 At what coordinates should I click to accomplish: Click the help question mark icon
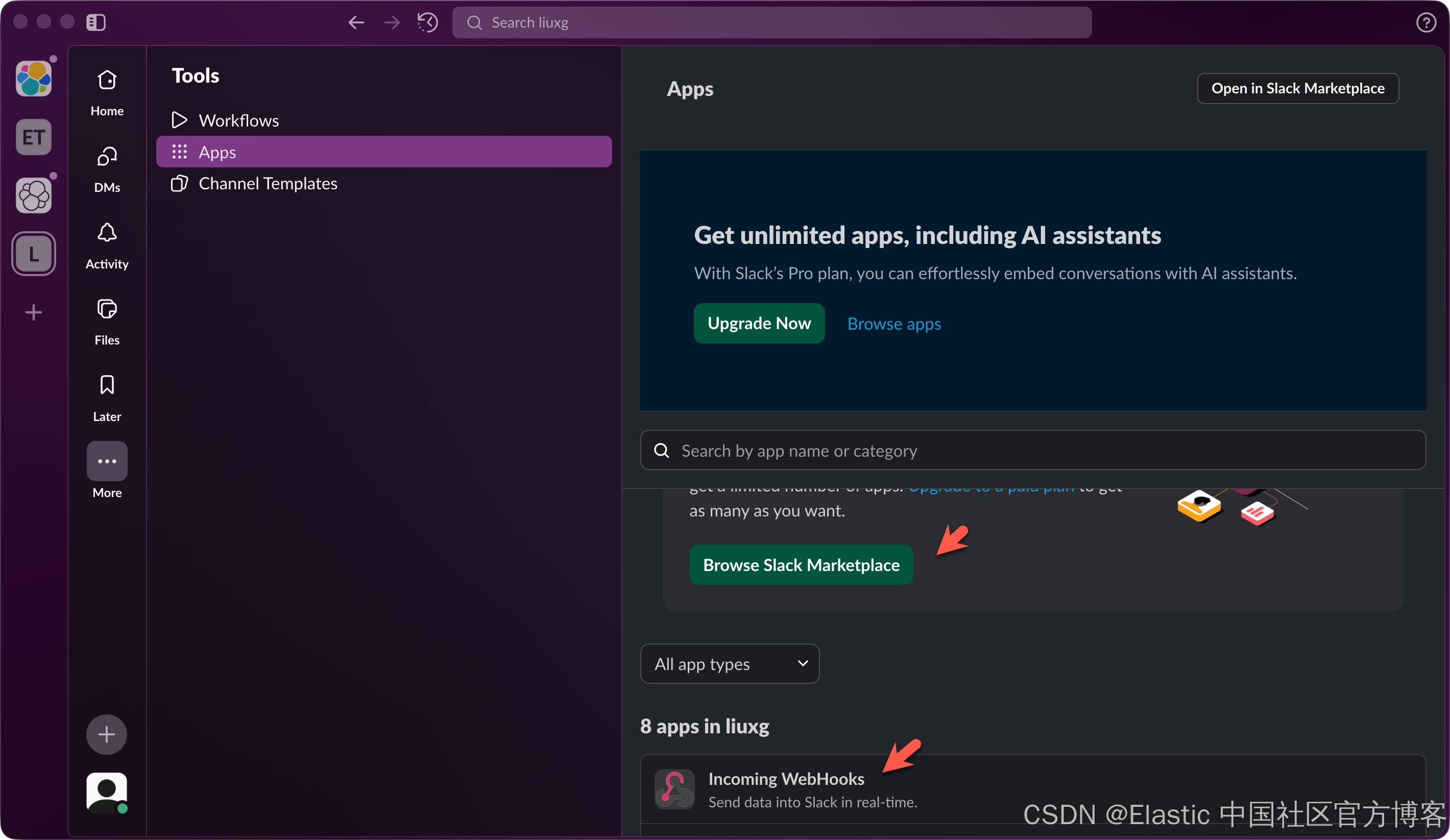pos(1425,22)
